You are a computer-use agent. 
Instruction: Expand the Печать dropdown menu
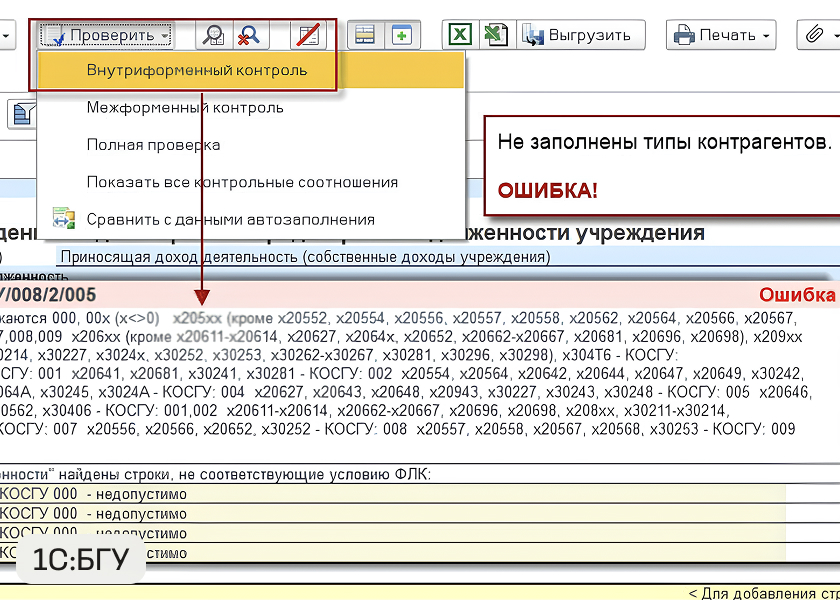point(724,35)
